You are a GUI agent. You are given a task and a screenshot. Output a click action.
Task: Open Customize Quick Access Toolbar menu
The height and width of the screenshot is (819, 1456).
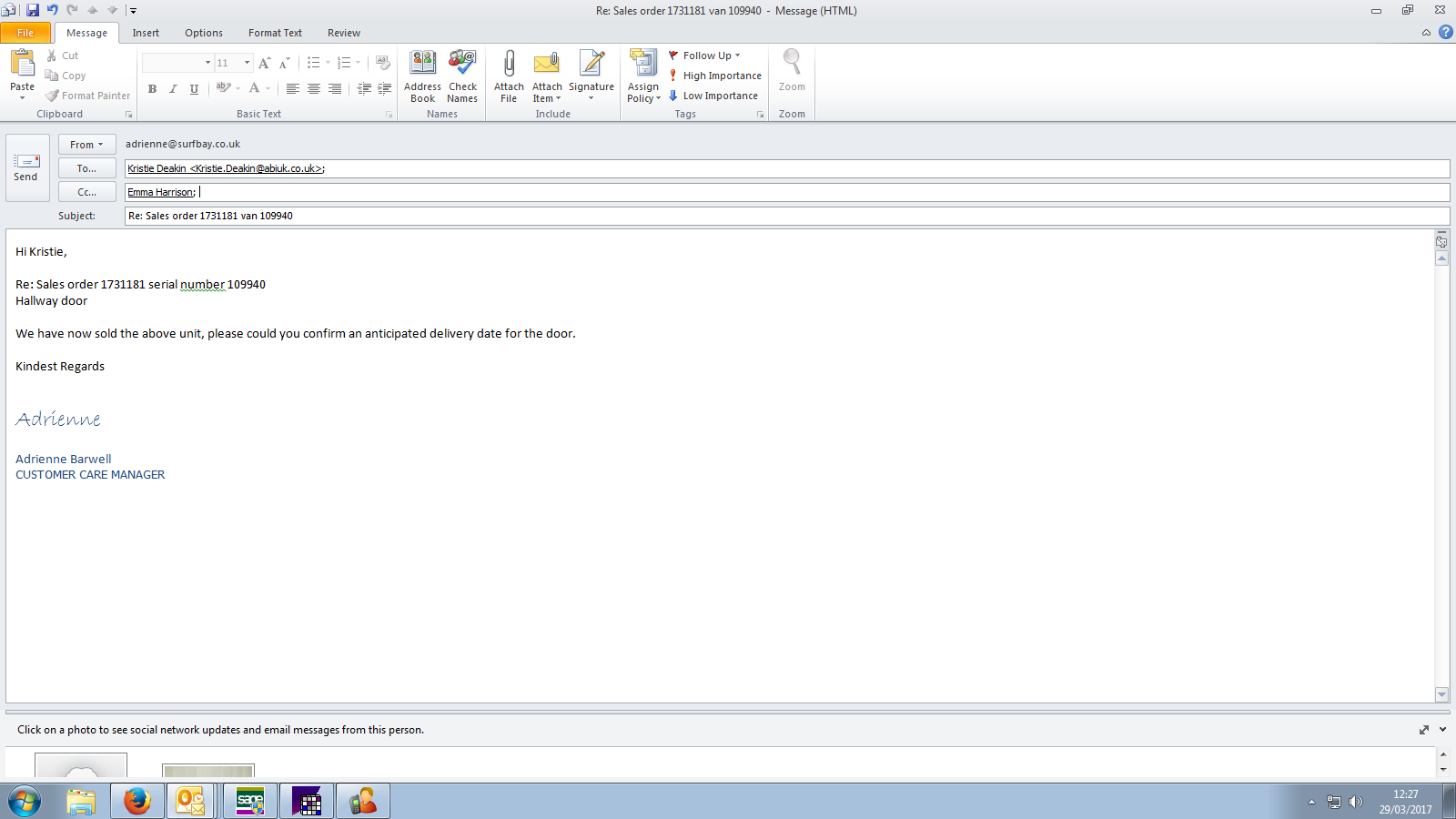coord(133,11)
